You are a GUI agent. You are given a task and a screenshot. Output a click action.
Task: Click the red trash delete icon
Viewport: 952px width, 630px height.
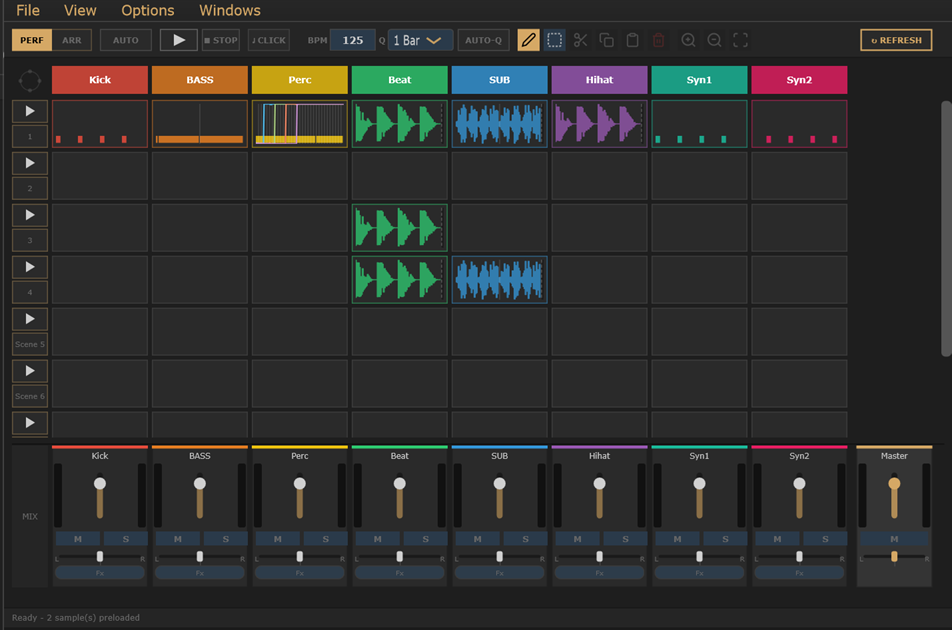click(658, 40)
